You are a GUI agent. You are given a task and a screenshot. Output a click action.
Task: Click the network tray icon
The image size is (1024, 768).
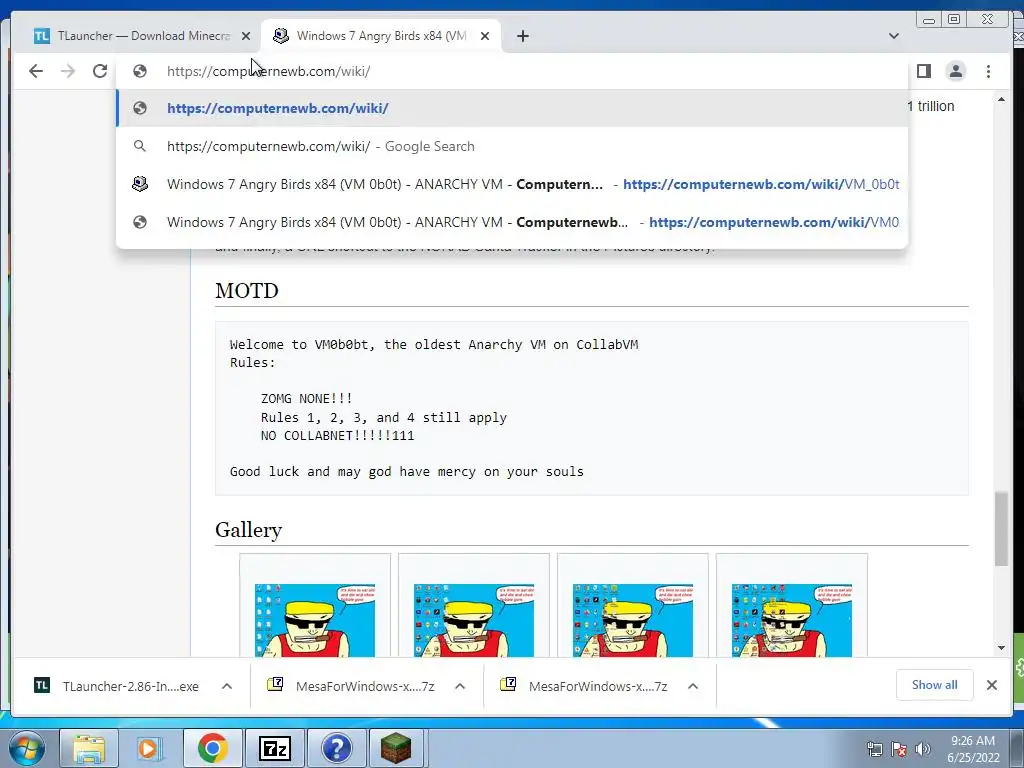[874, 749]
